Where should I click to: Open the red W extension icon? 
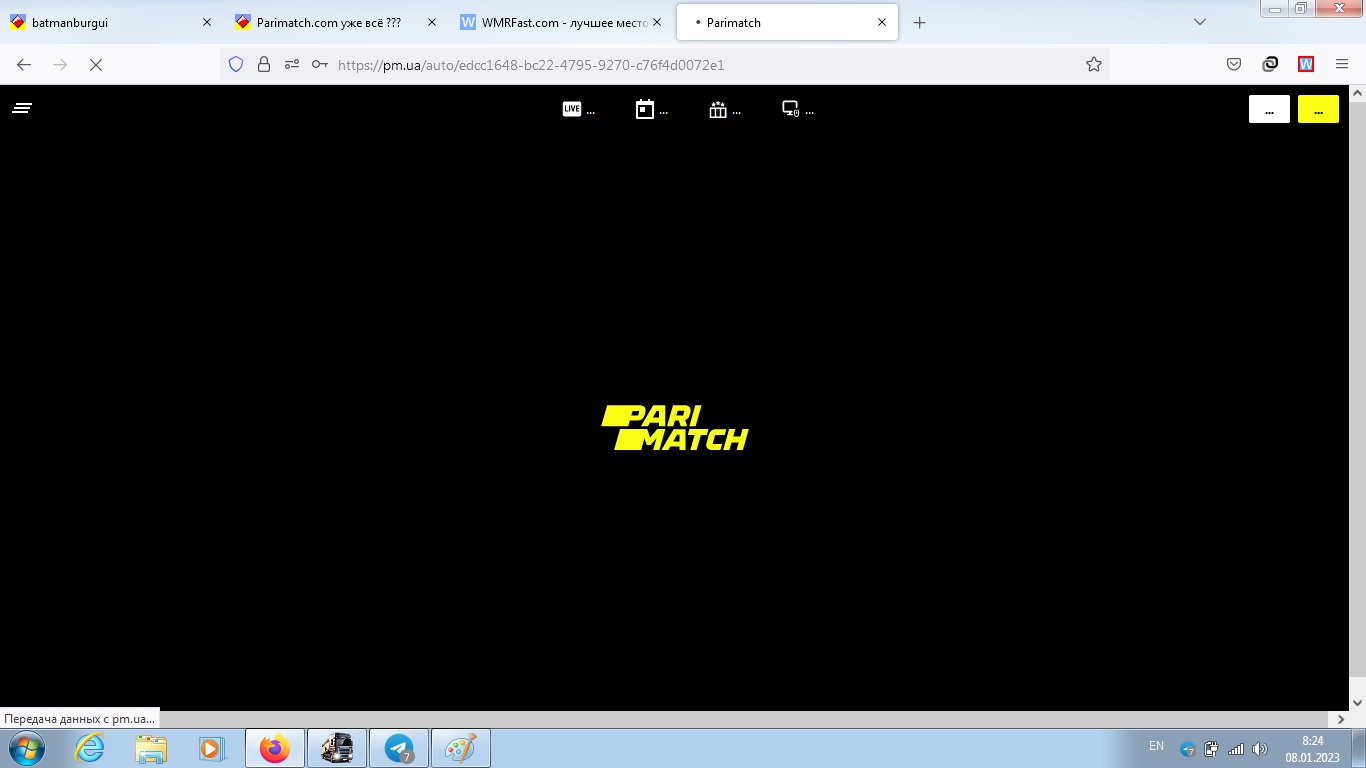1306,64
